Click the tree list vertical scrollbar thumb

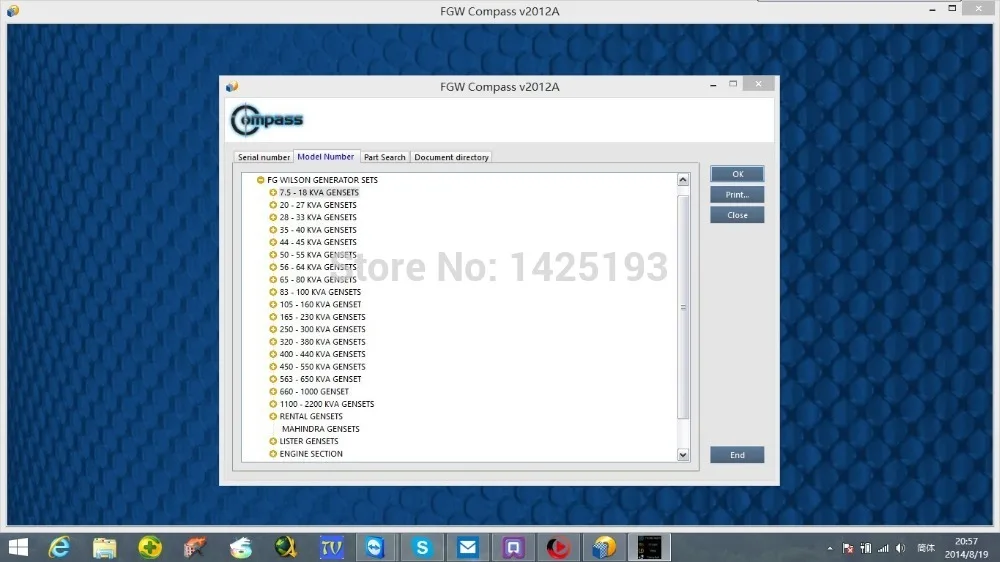coord(683,307)
